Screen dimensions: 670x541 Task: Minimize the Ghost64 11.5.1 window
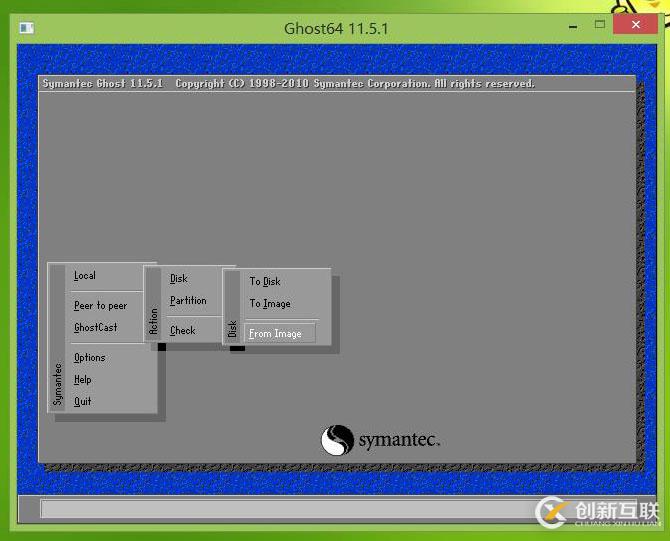click(573, 27)
